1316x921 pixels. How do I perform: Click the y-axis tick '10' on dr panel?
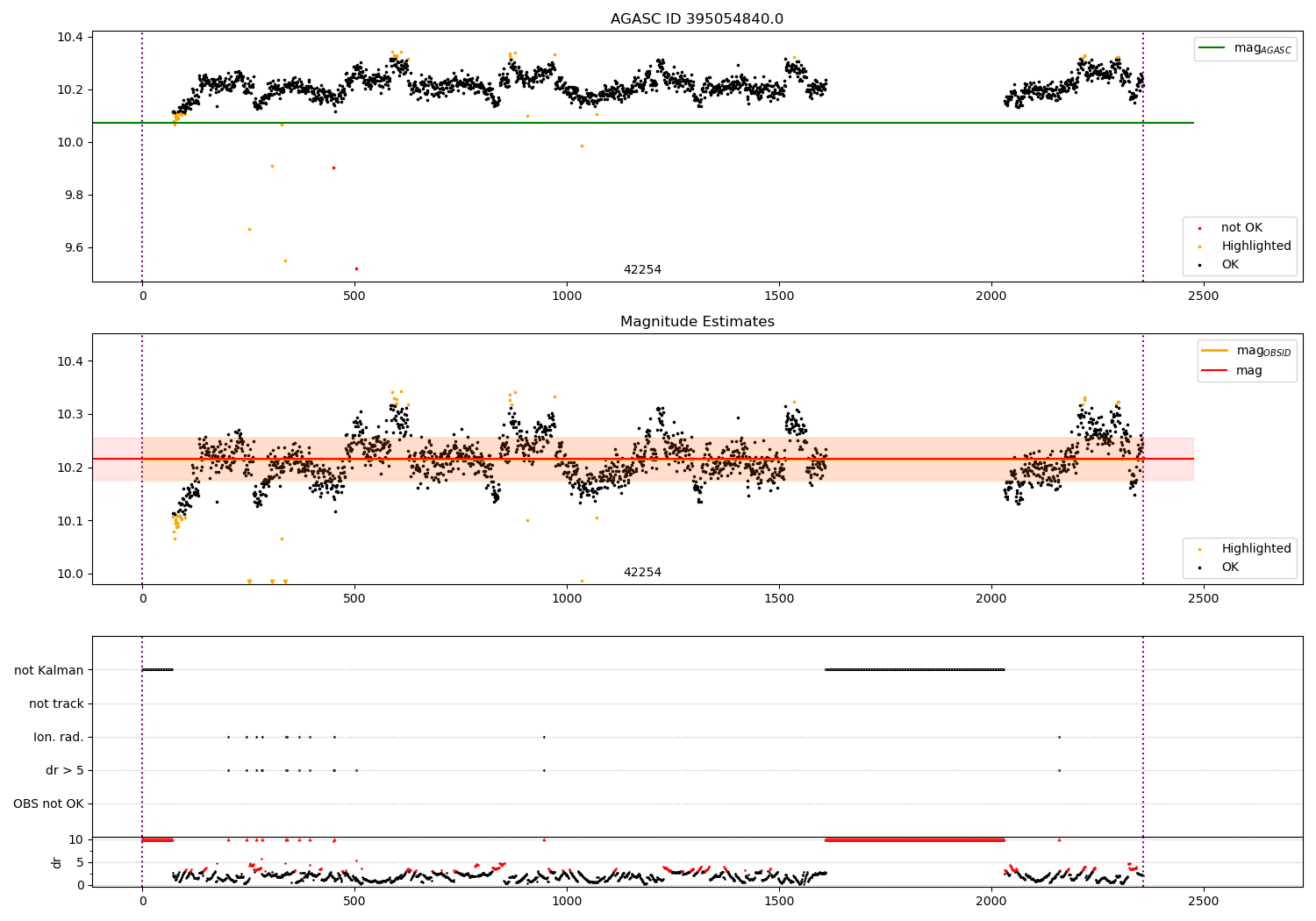(x=76, y=839)
